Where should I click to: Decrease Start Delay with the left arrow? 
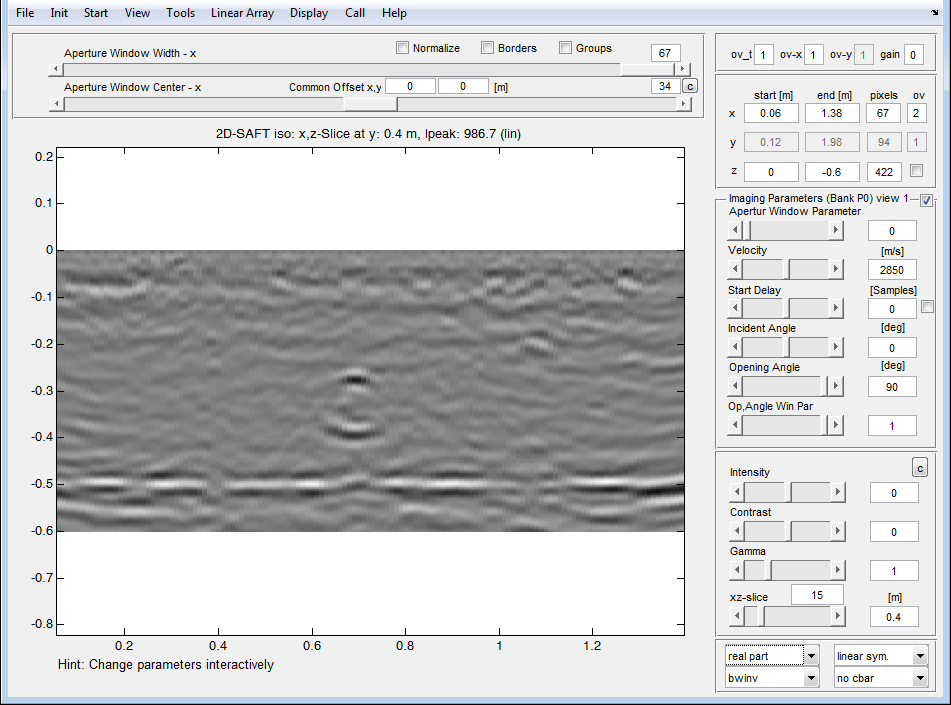tap(735, 308)
